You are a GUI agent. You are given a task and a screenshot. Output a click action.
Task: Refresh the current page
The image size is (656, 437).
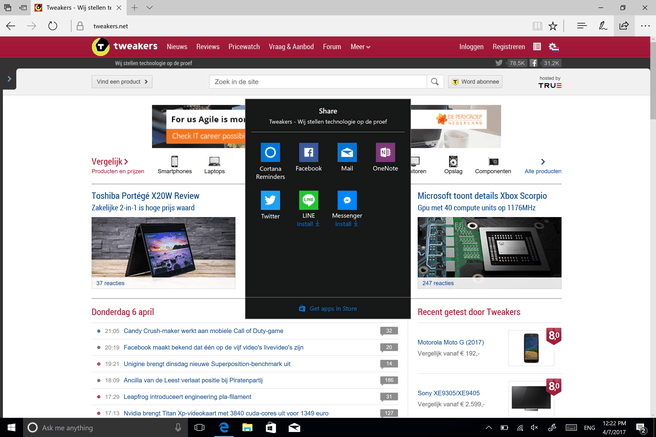(x=52, y=26)
